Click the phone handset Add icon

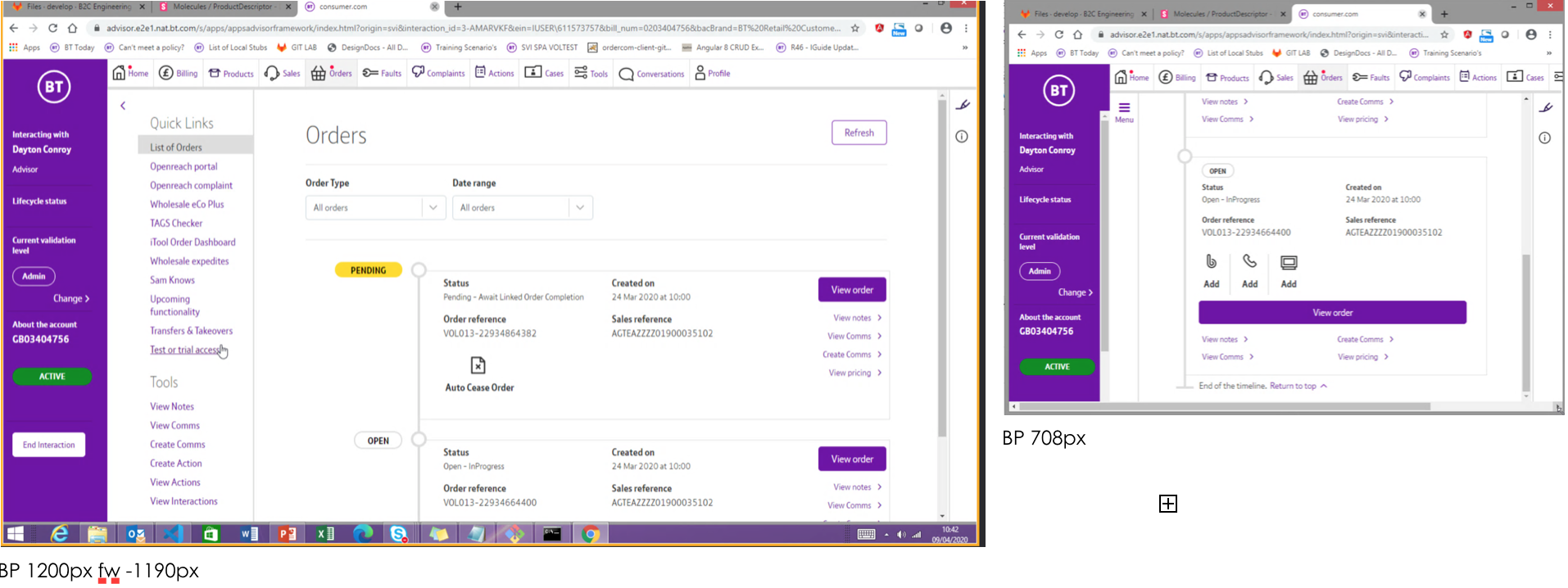tap(1249, 262)
